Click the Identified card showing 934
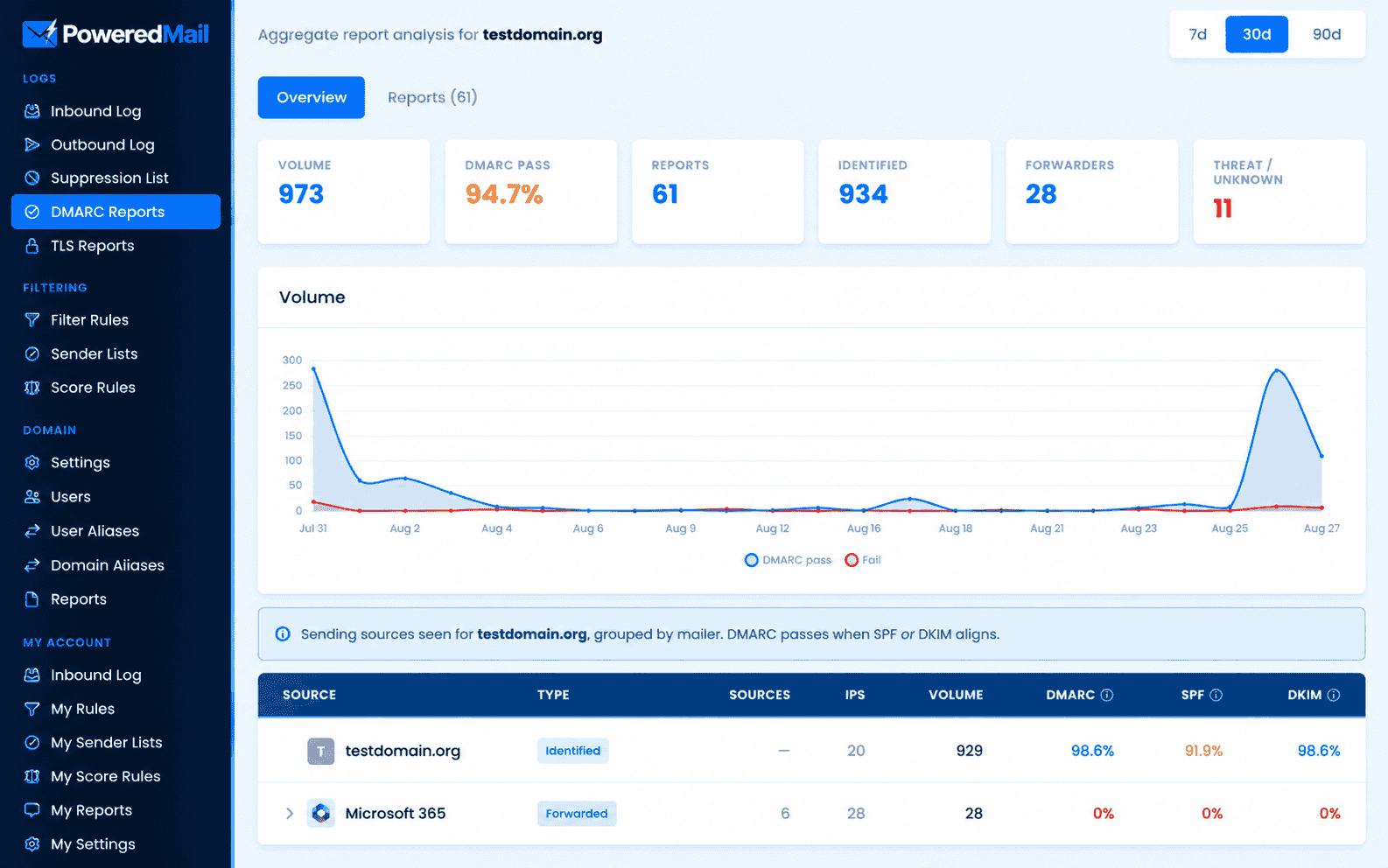The height and width of the screenshot is (868, 1388). pos(905,192)
